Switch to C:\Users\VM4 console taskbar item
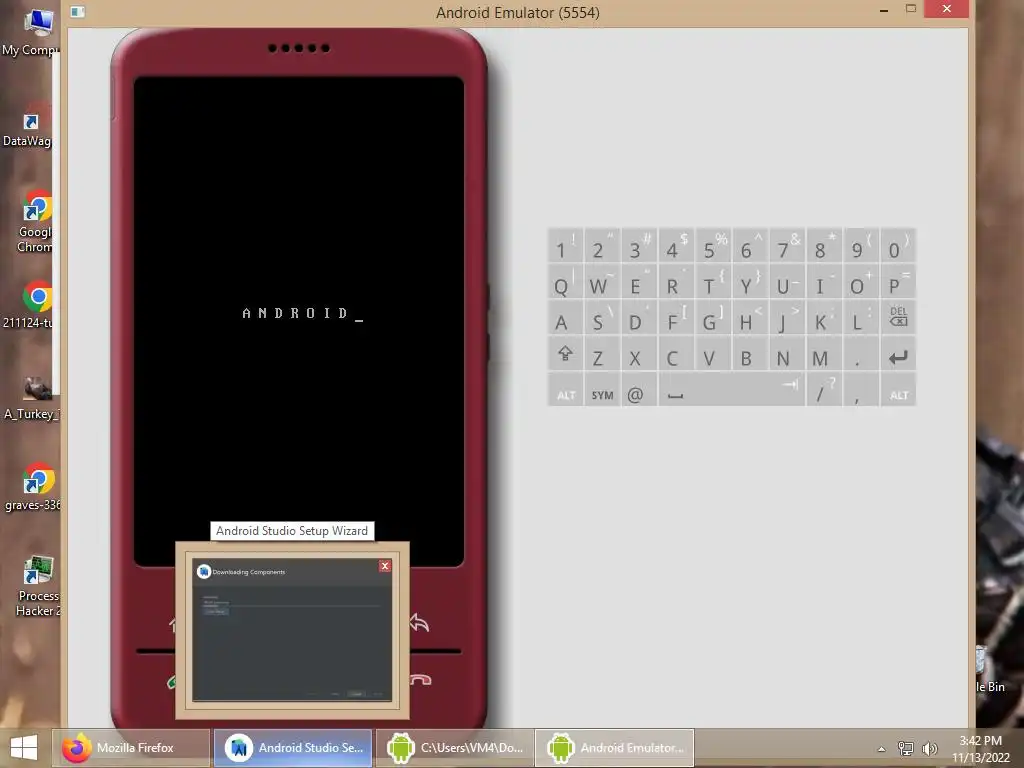This screenshot has width=1024, height=768. click(455, 748)
